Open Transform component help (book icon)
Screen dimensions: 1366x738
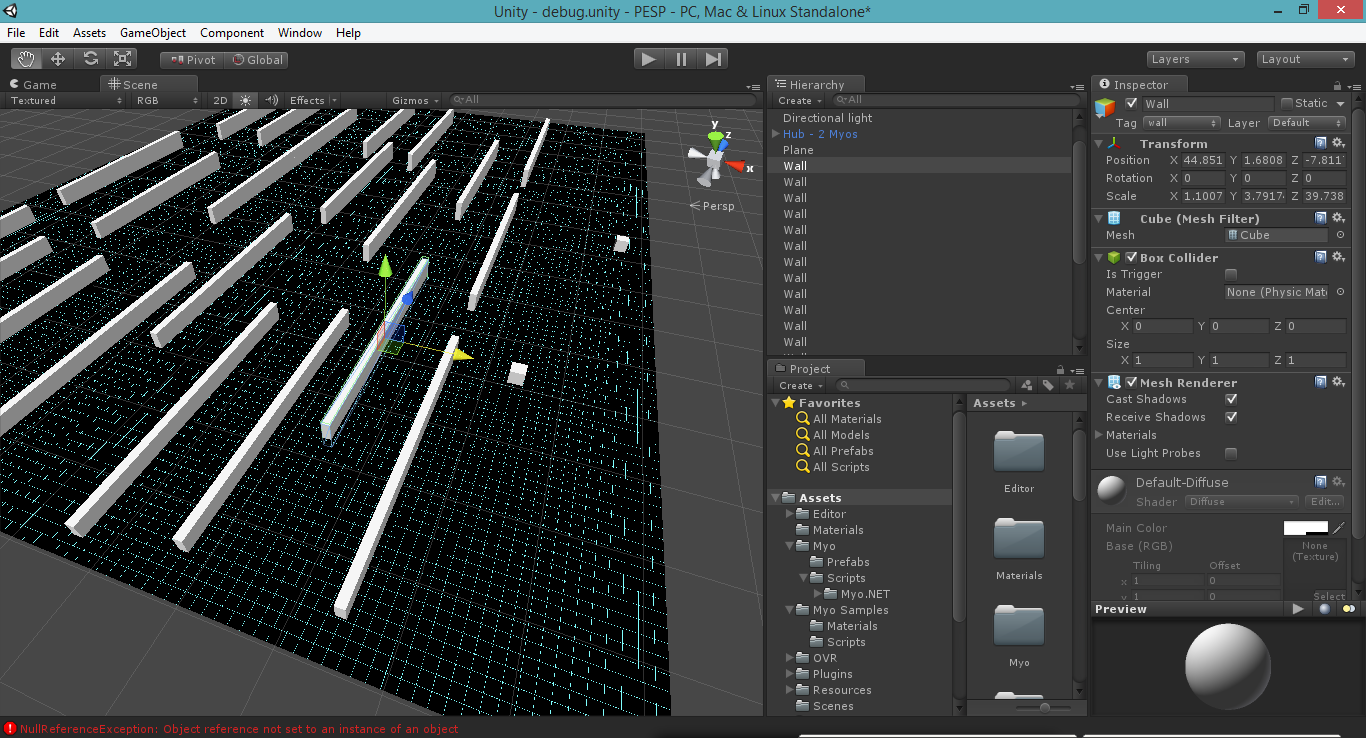coord(1321,143)
